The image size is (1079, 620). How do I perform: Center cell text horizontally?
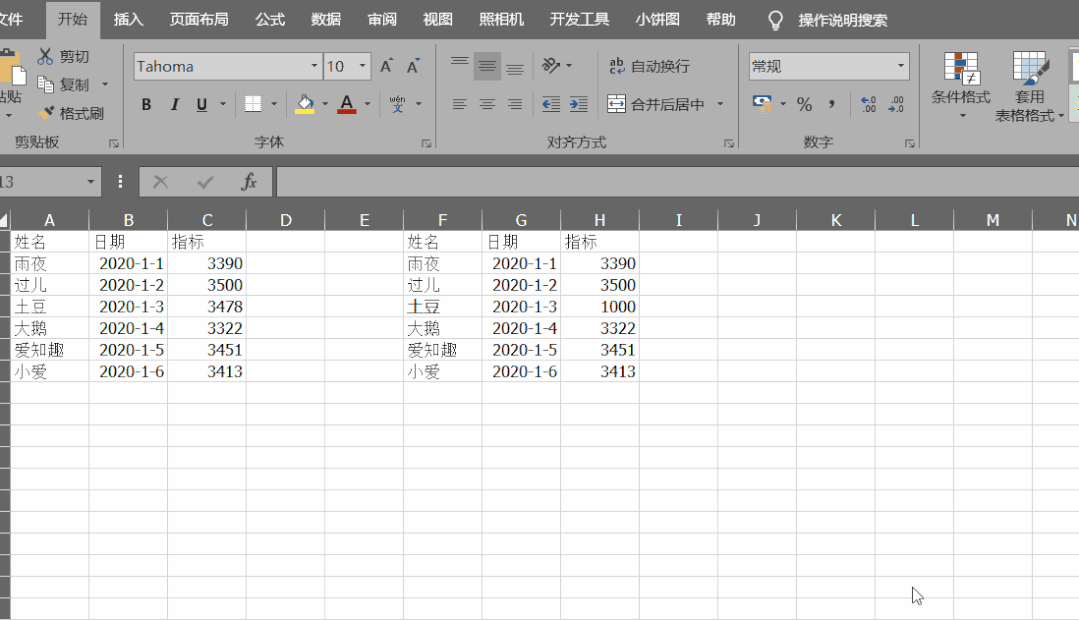point(487,104)
